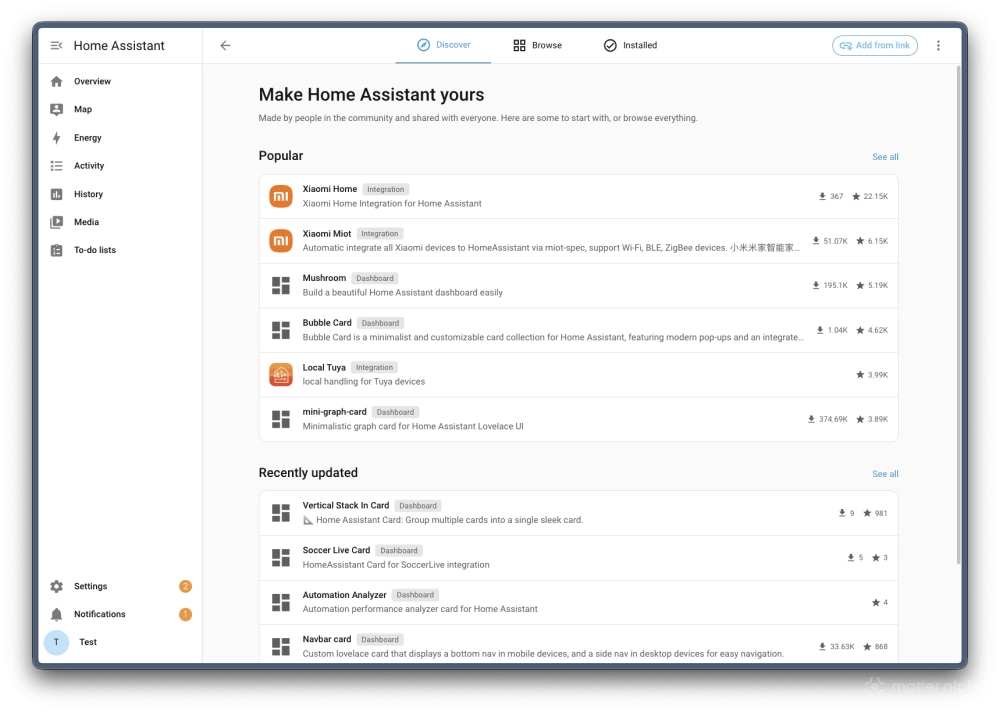1000x712 pixels.
Task: Click the Add from link button
Action: pyautogui.click(x=874, y=45)
